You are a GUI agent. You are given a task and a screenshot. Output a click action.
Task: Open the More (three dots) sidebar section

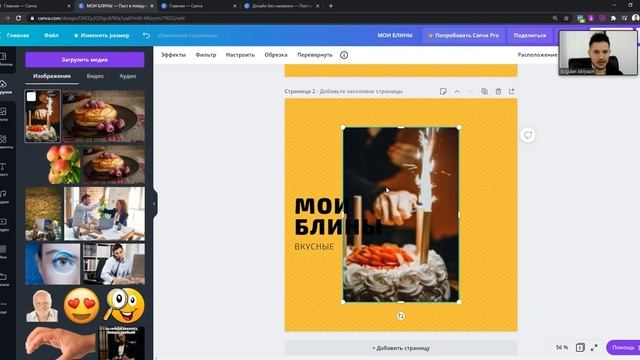[4, 307]
